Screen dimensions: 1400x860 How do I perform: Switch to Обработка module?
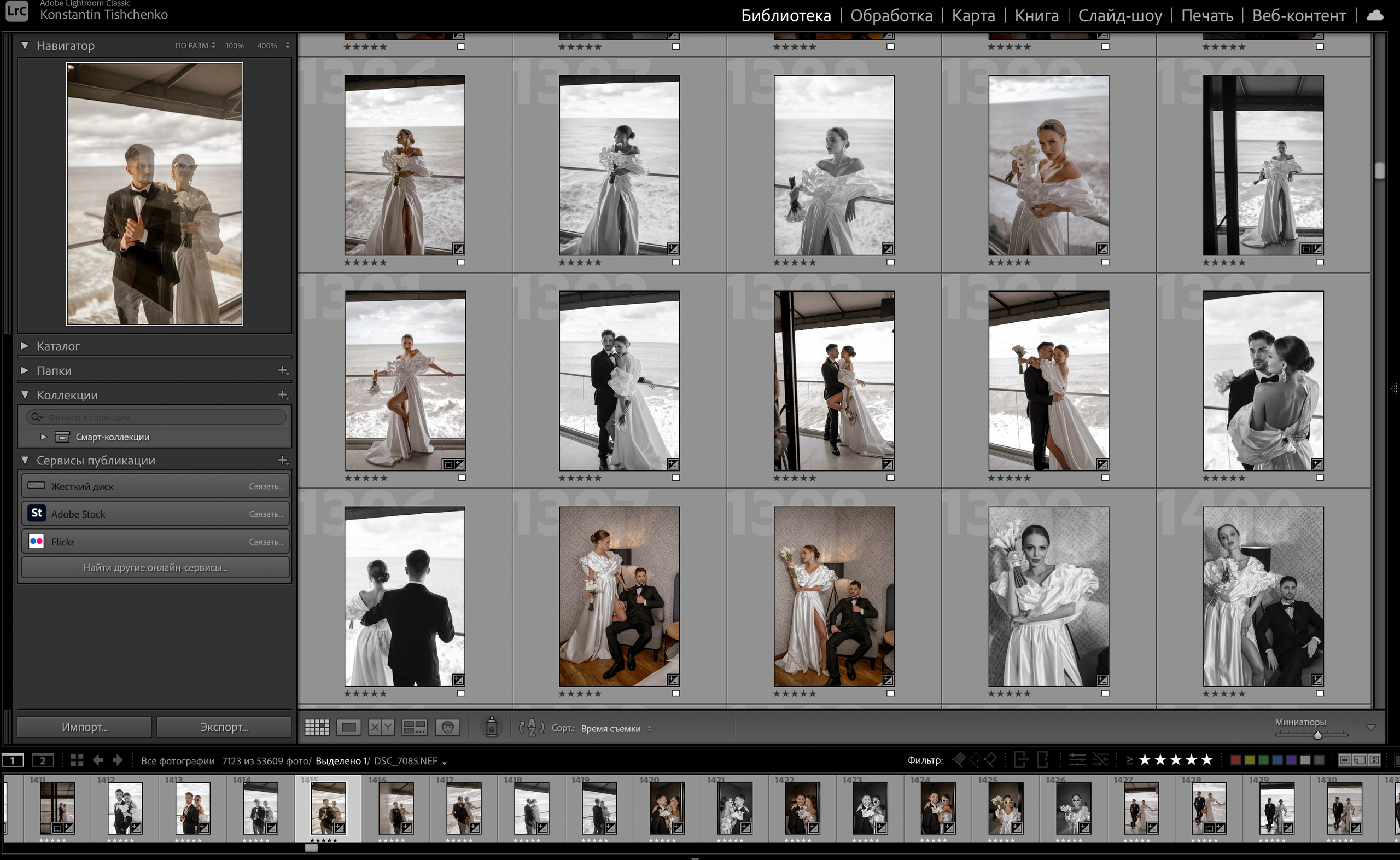point(891,15)
